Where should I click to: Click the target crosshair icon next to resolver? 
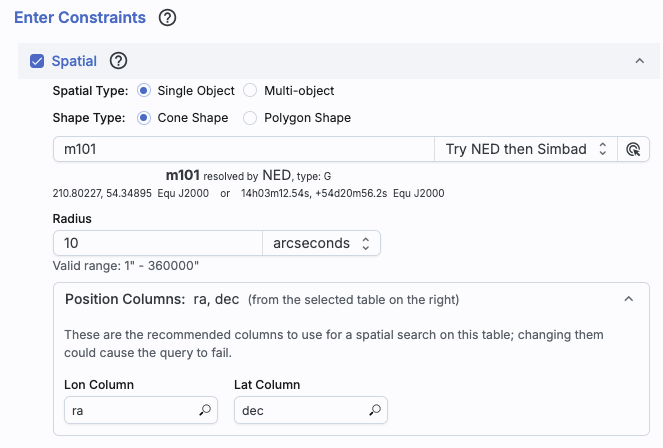pyautogui.click(x=633, y=149)
